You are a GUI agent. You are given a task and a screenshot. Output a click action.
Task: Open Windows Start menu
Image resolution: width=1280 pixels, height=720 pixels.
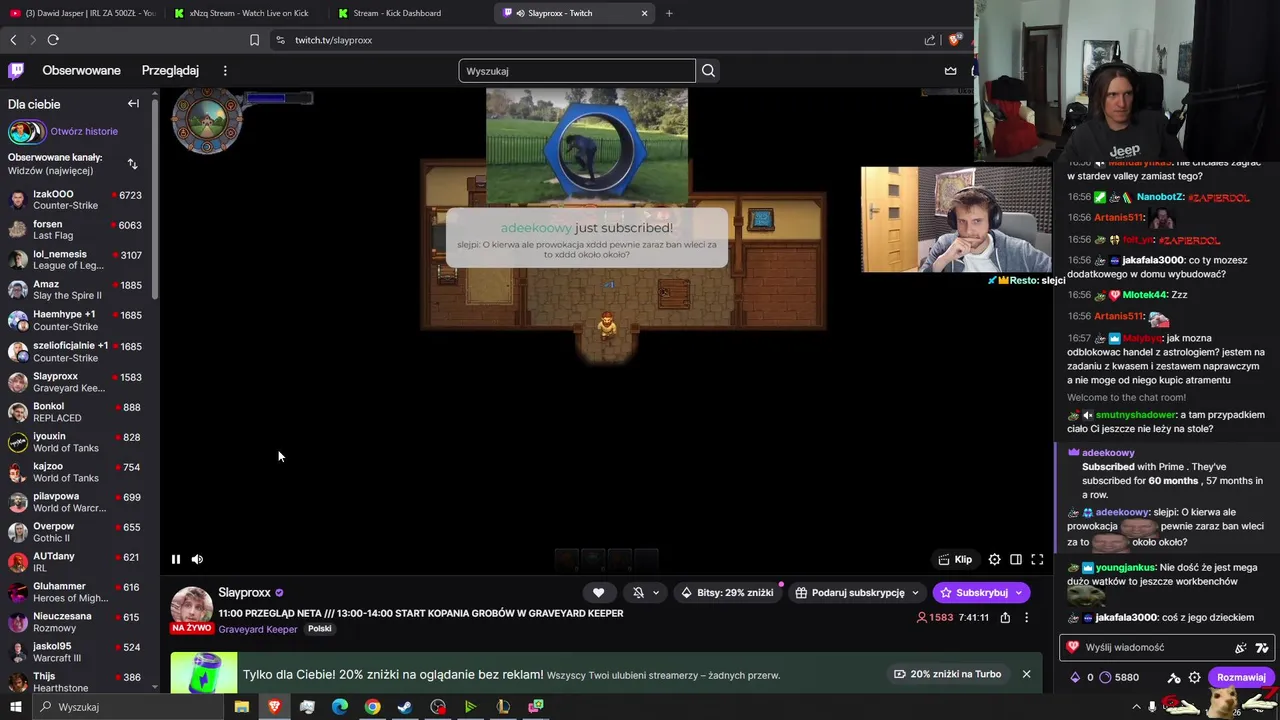coord(16,707)
